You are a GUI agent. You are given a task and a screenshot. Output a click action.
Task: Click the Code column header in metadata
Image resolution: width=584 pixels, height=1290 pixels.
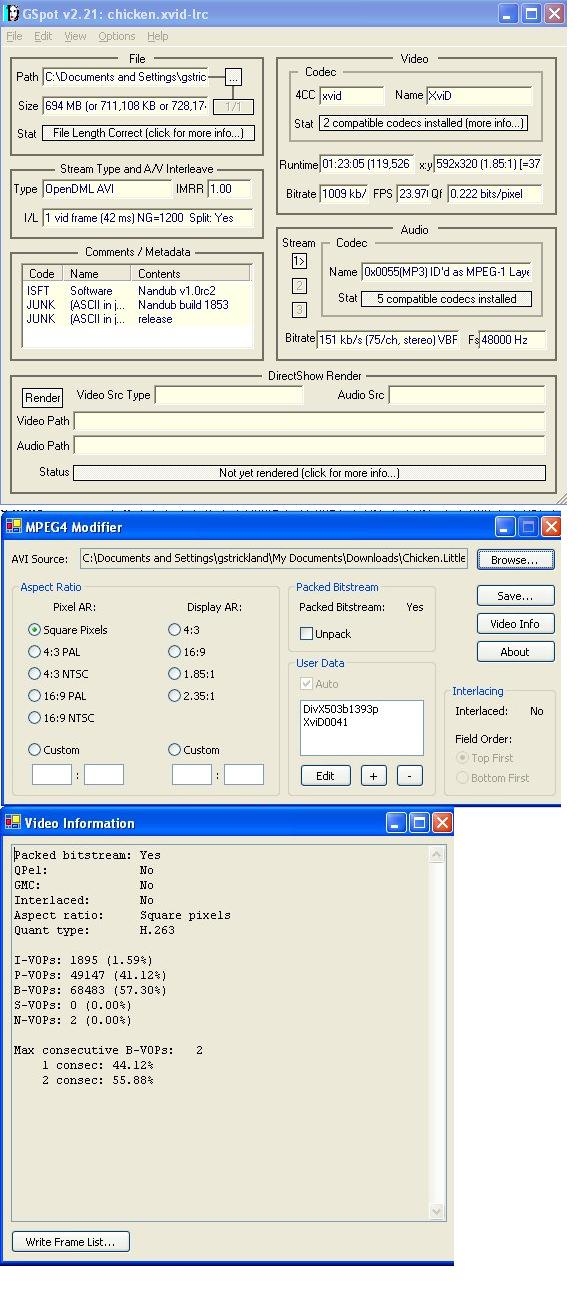pos(44,273)
